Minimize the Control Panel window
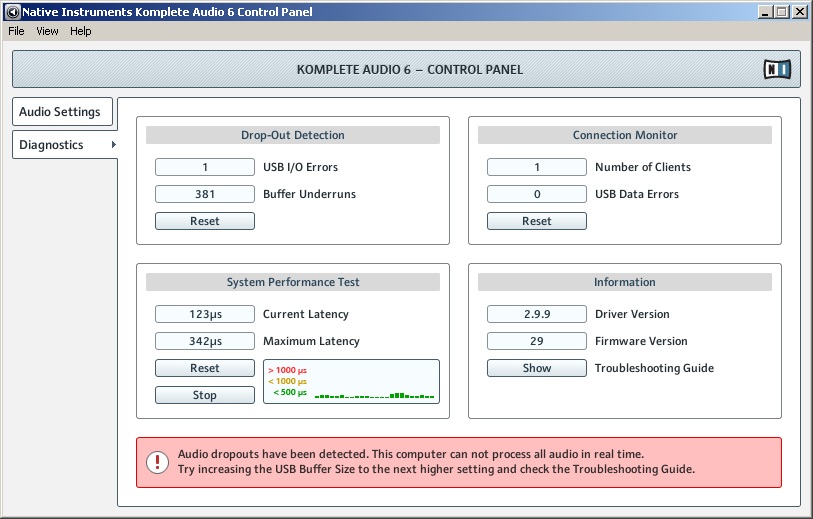The image size is (813, 519). (x=764, y=11)
